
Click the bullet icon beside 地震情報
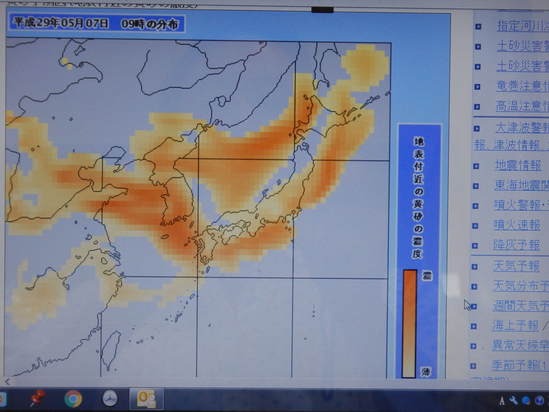click(x=476, y=166)
